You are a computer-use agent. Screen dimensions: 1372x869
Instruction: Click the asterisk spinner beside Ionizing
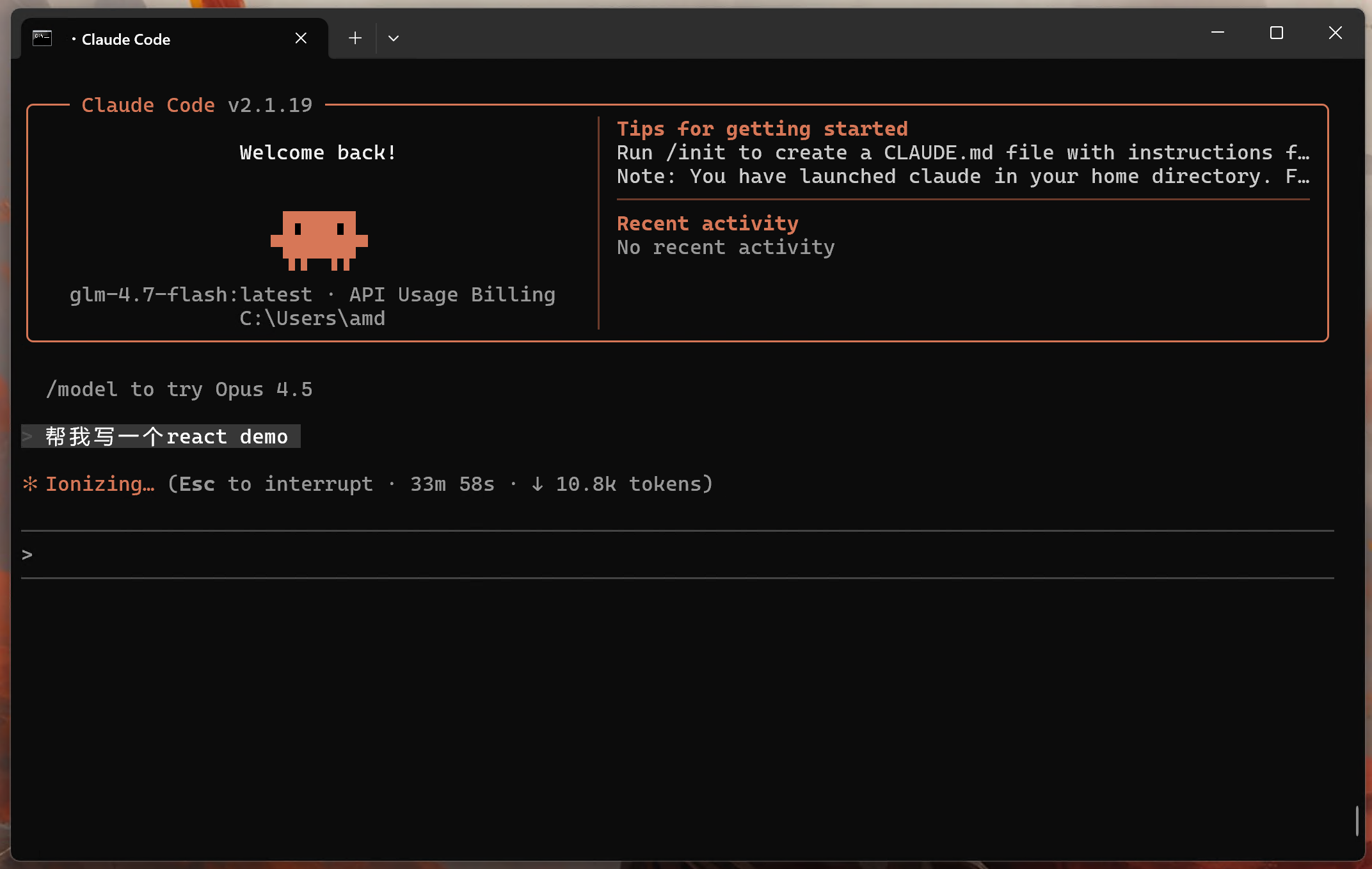(29, 484)
